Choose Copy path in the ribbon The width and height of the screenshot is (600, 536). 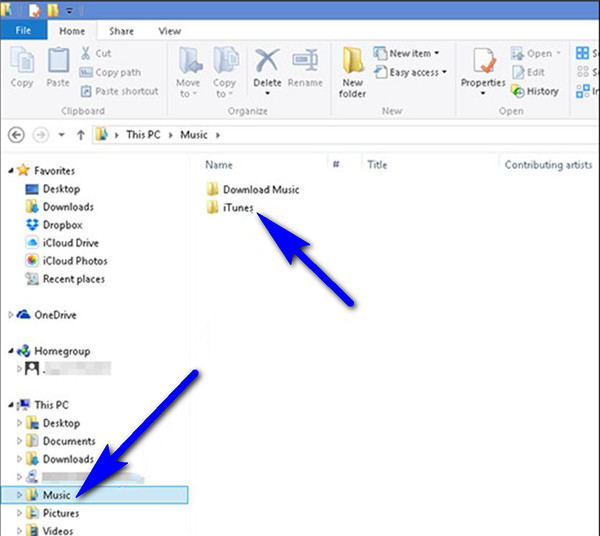pyautogui.click(x=110, y=72)
